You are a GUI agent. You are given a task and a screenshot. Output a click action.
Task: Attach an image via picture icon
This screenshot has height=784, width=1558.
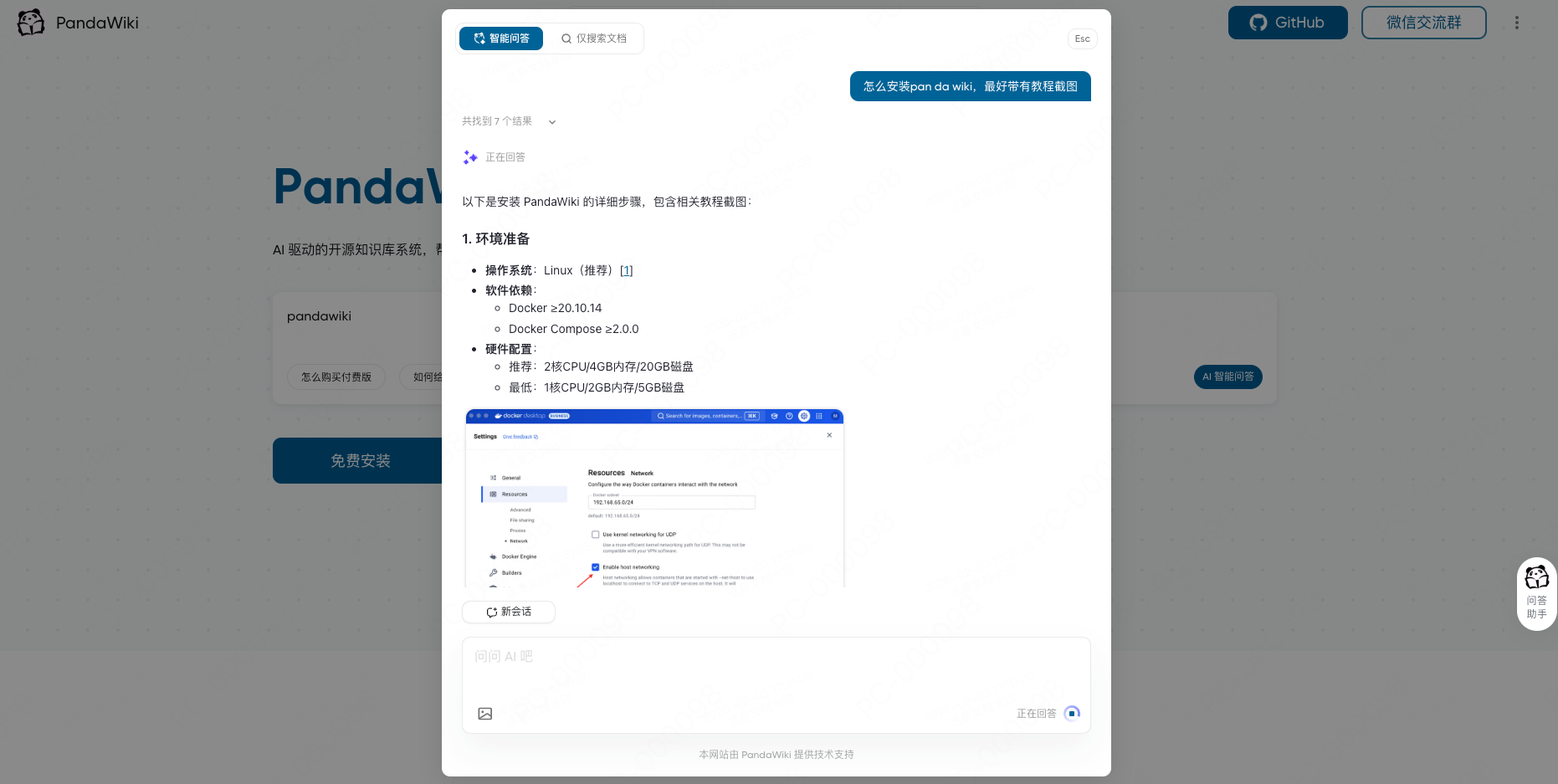click(485, 714)
